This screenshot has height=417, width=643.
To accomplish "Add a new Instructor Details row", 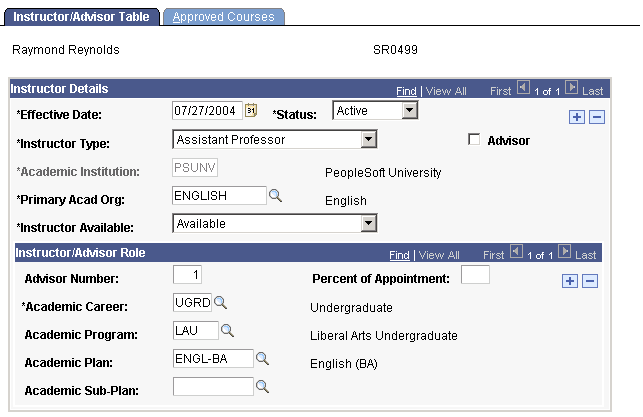I will 577,117.
